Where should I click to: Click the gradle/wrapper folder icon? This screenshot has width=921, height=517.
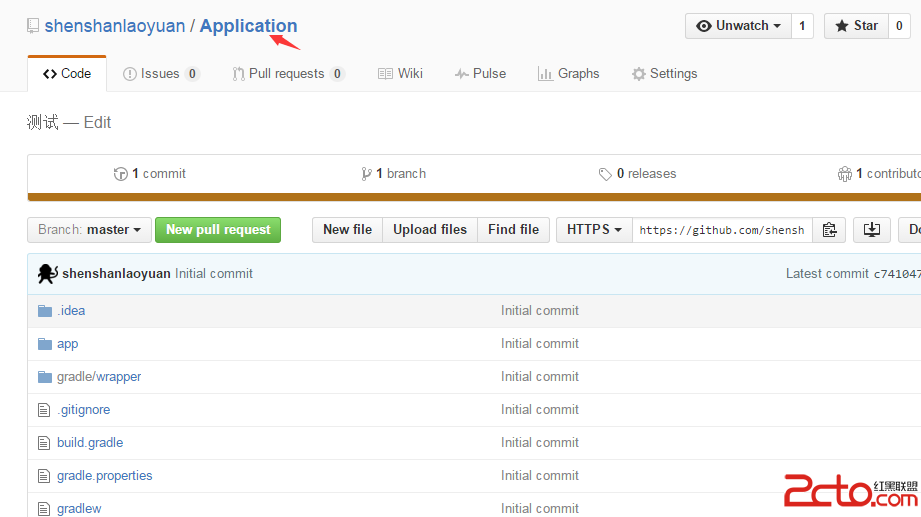click(45, 377)
